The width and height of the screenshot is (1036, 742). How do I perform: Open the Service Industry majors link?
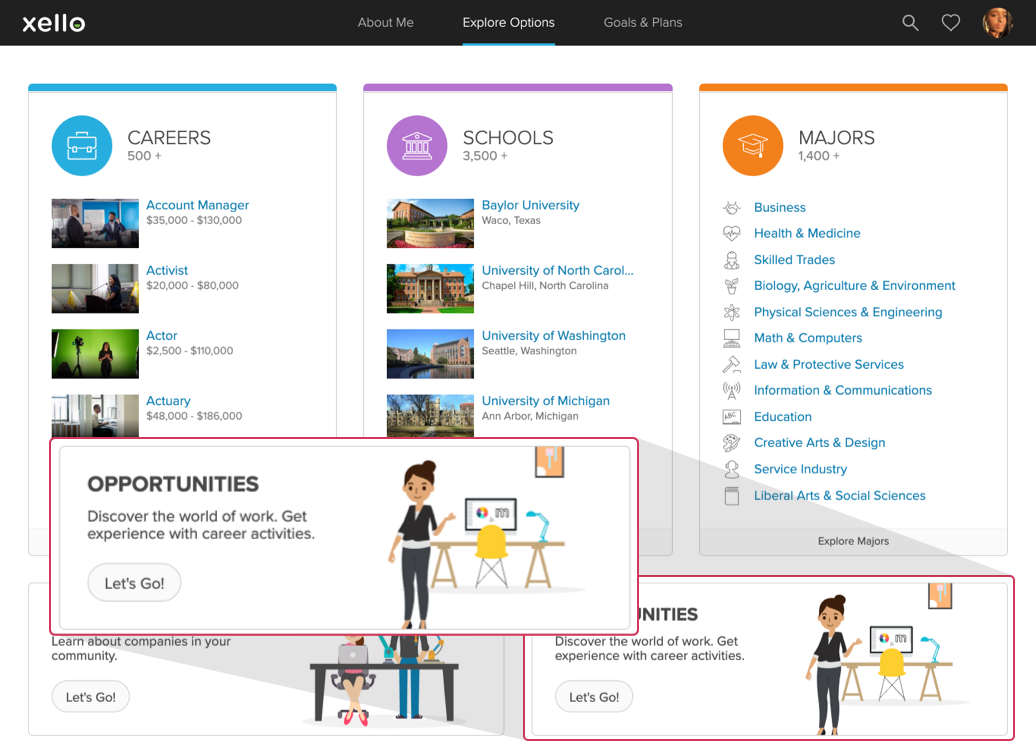pyautogui.click(x=800, y=469)
